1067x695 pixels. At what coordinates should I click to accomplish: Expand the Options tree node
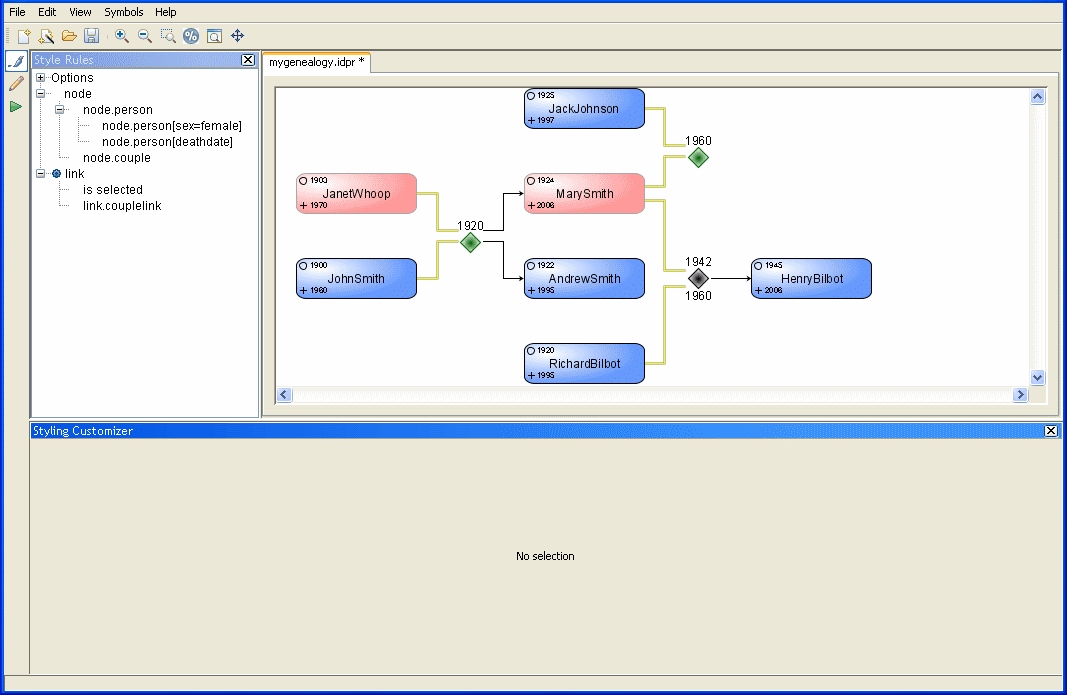pos(41,78)
